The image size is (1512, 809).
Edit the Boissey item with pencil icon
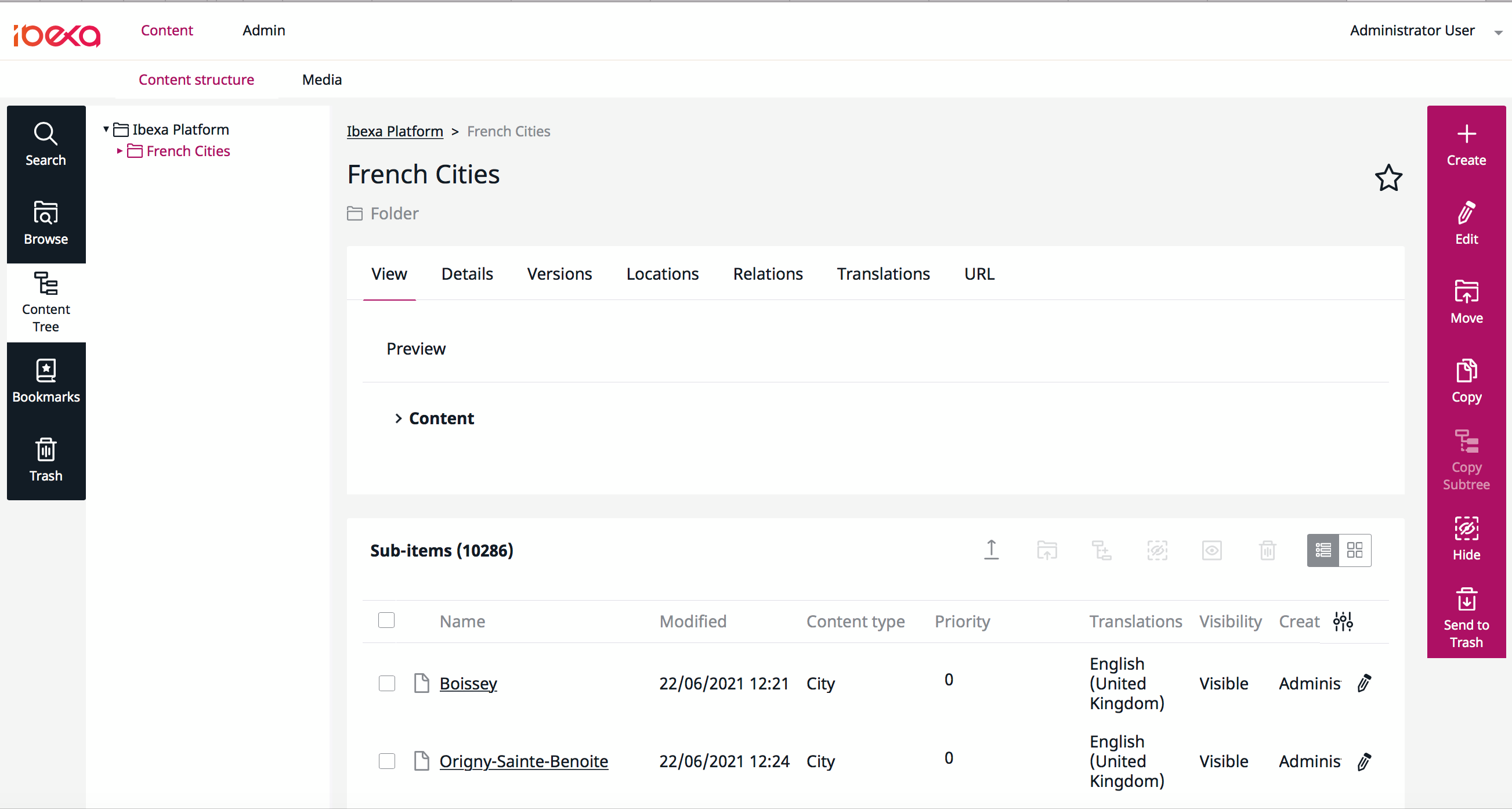click(1364, 683)
